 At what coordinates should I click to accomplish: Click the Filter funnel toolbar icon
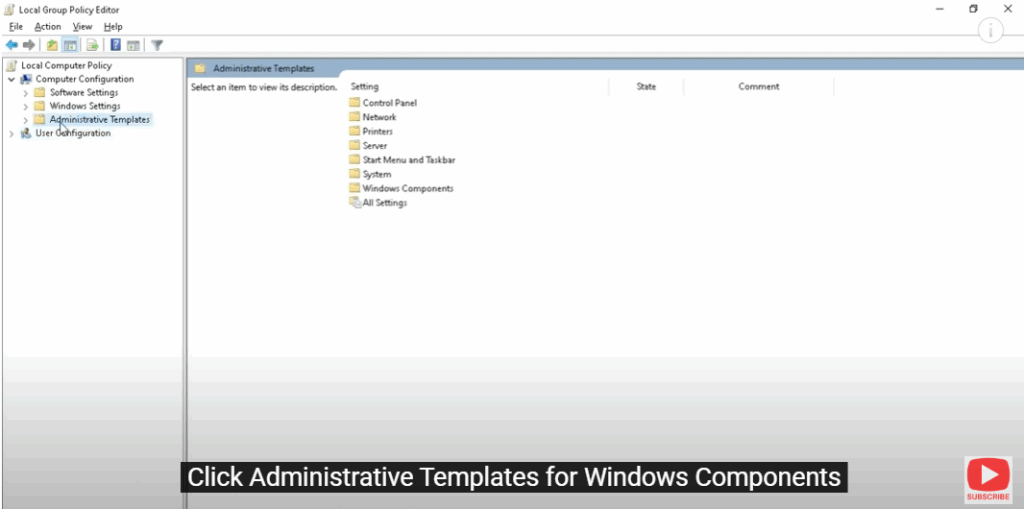click(x=157, y=45)
